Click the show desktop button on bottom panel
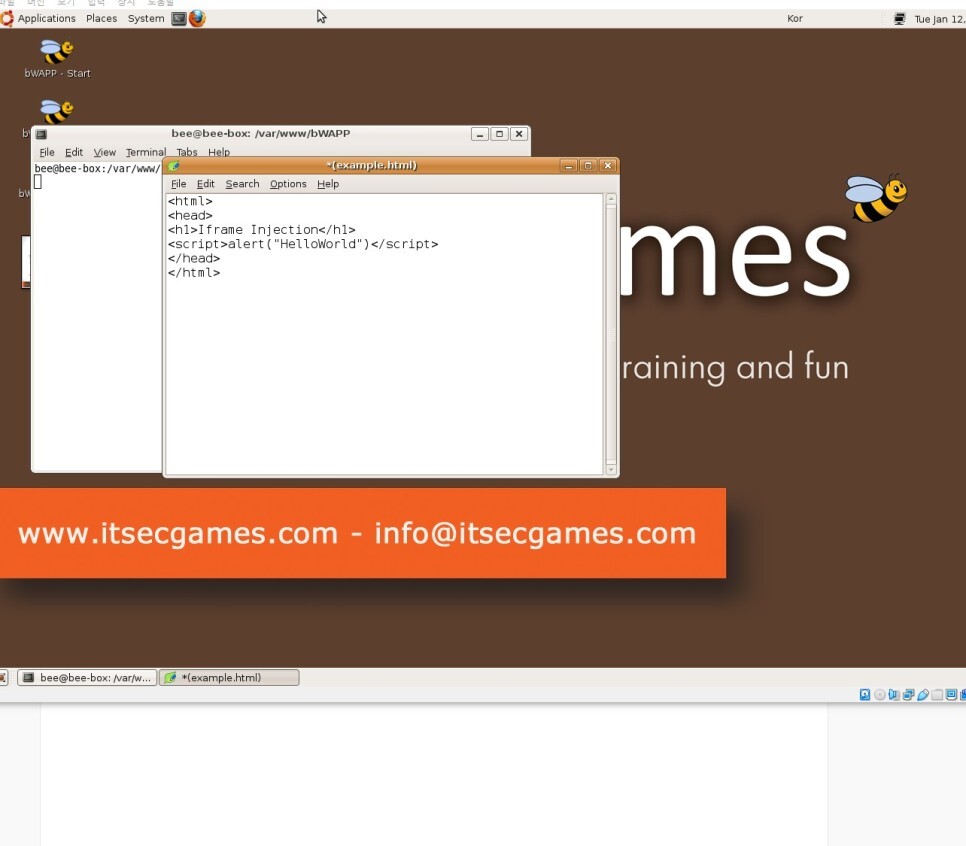 (x=3, y=678)
